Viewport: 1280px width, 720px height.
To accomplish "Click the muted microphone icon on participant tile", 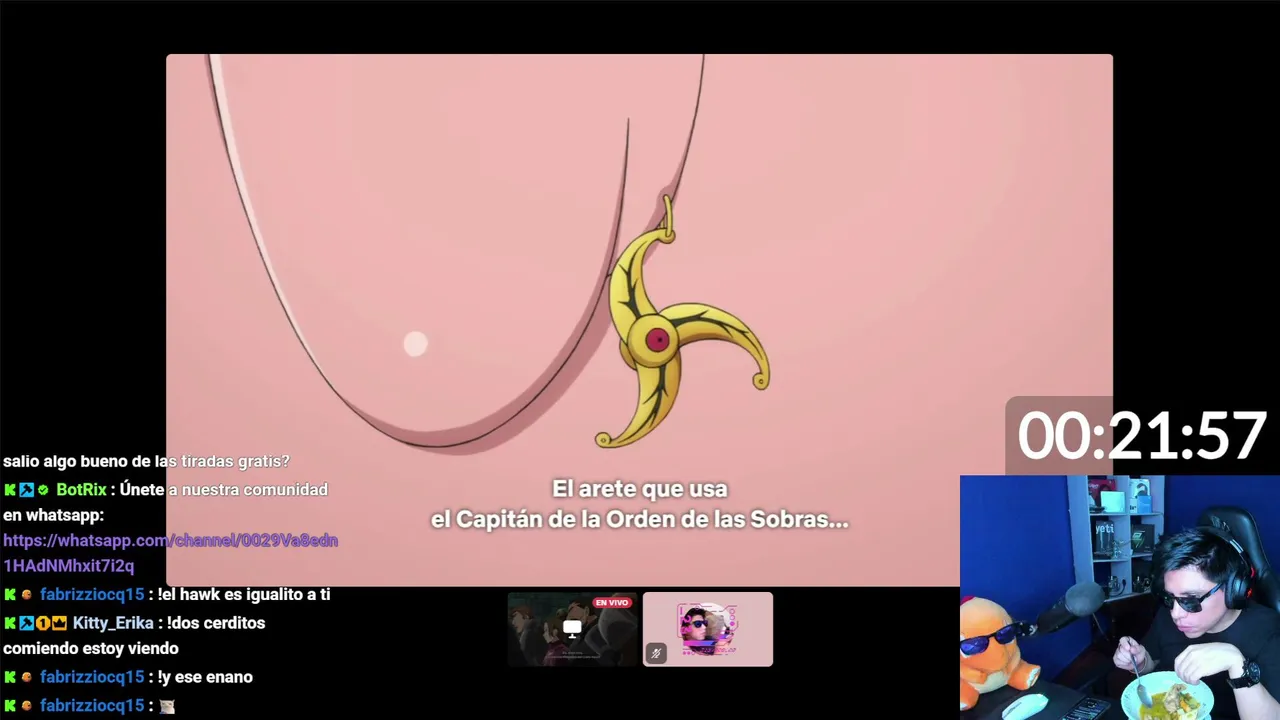I will pos(656,654).
